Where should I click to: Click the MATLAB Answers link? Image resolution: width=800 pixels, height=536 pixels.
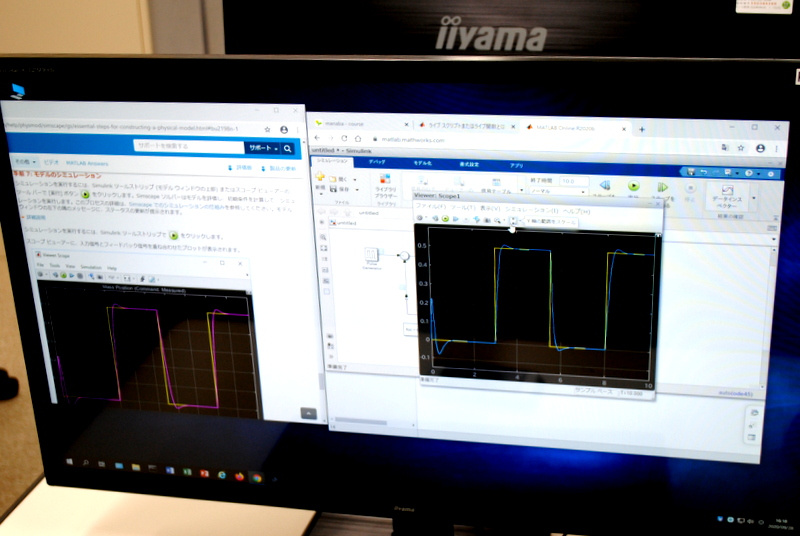pyautogui.click(x=86, y=162)
